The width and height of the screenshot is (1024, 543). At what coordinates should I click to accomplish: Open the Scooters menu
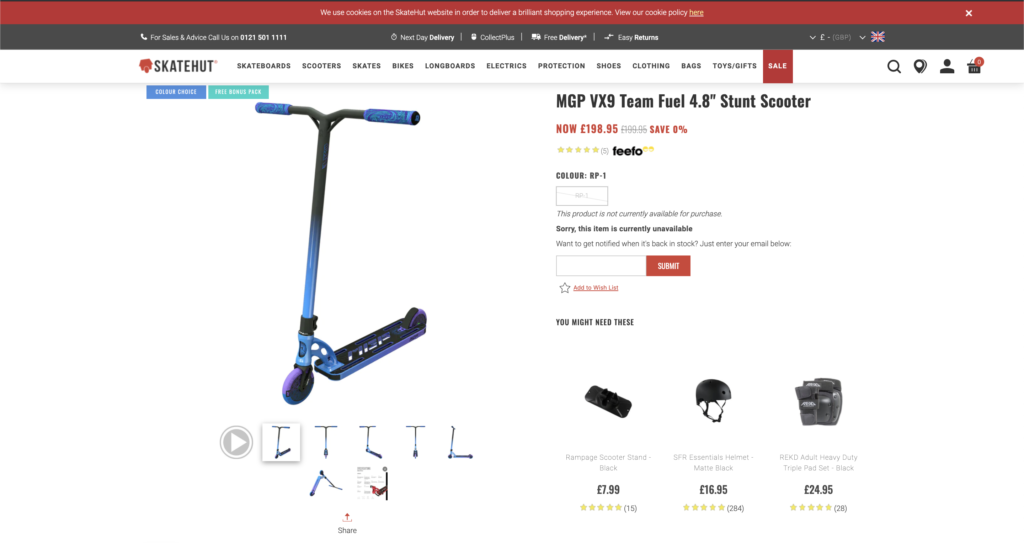[x=321, y=66]
